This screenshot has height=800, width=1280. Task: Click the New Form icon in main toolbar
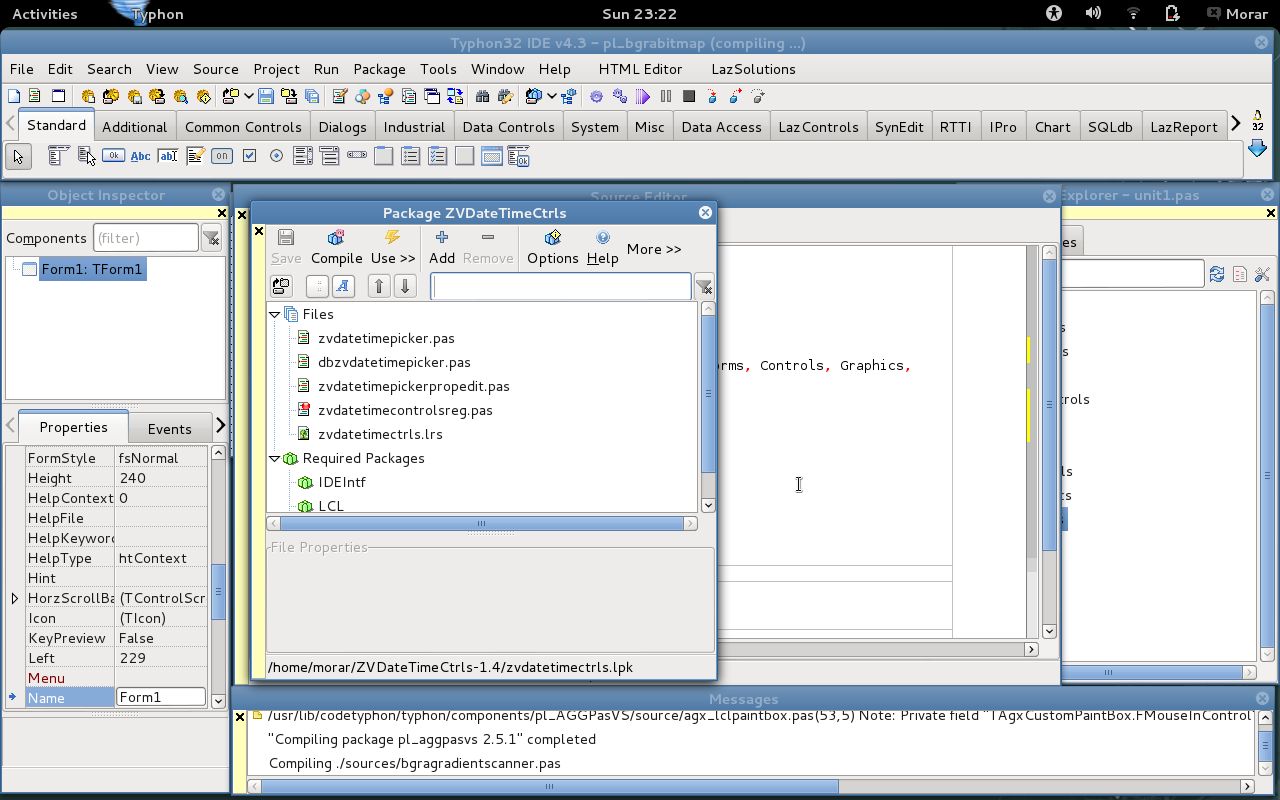[x=58, y=96]
